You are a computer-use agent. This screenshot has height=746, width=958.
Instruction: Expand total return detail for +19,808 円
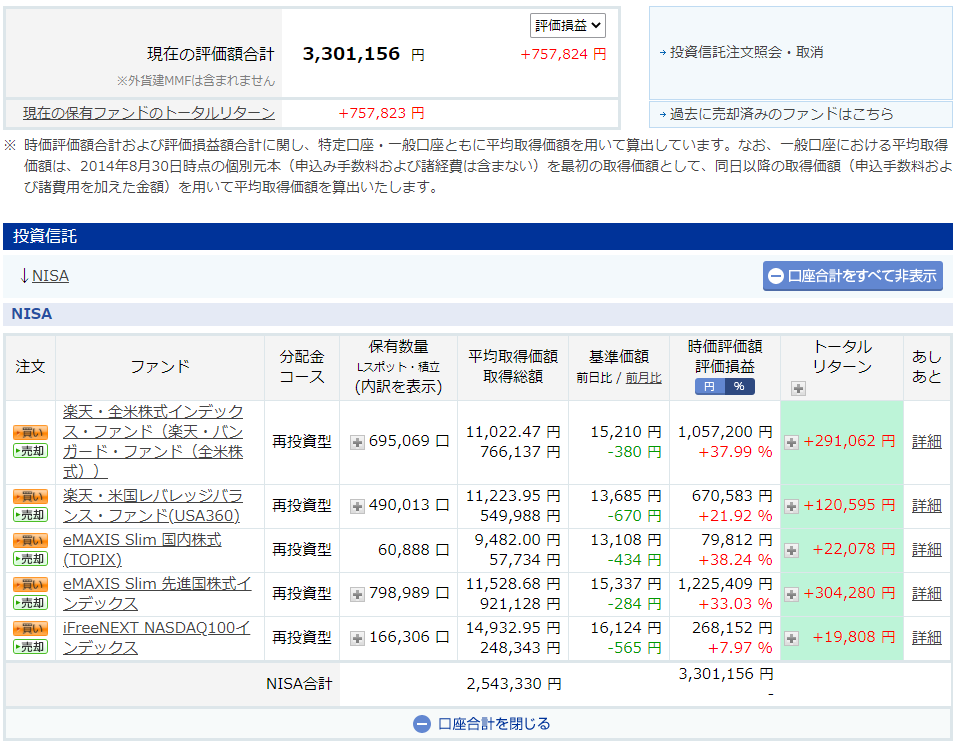(791, 638)
